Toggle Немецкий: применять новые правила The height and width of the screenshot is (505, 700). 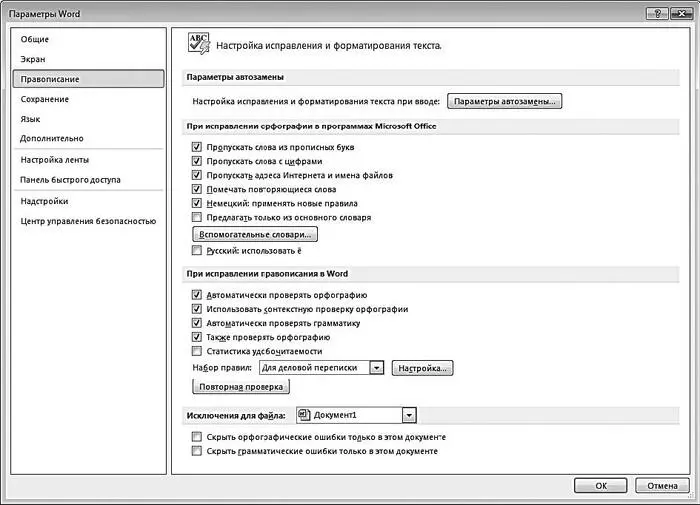tap(196, 203)
